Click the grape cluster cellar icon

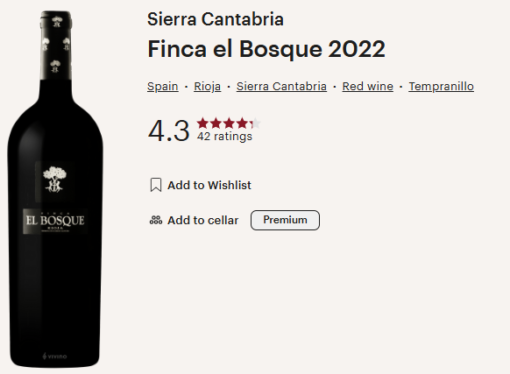pos(156,220)
